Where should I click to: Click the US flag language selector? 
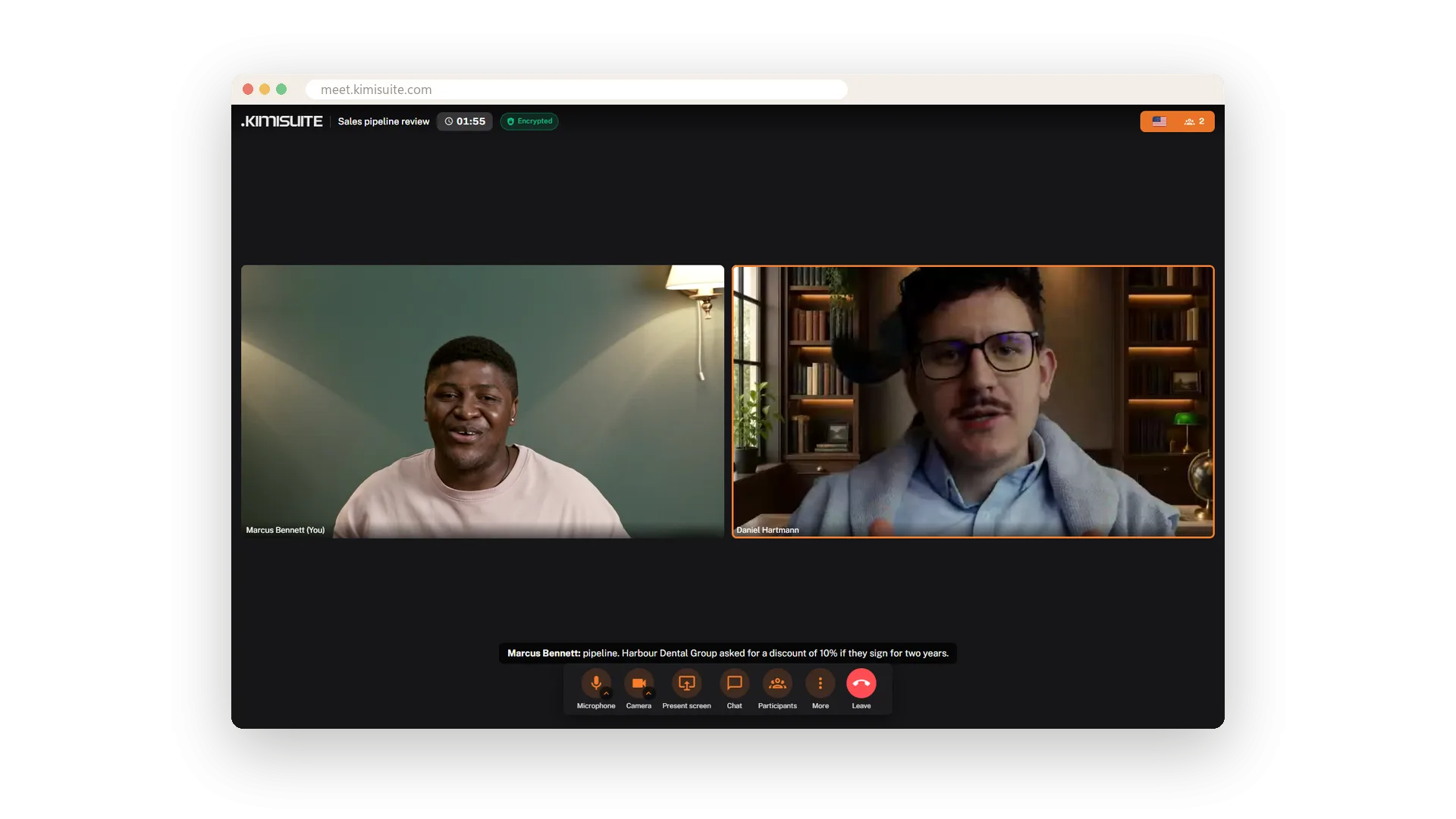1159,121
